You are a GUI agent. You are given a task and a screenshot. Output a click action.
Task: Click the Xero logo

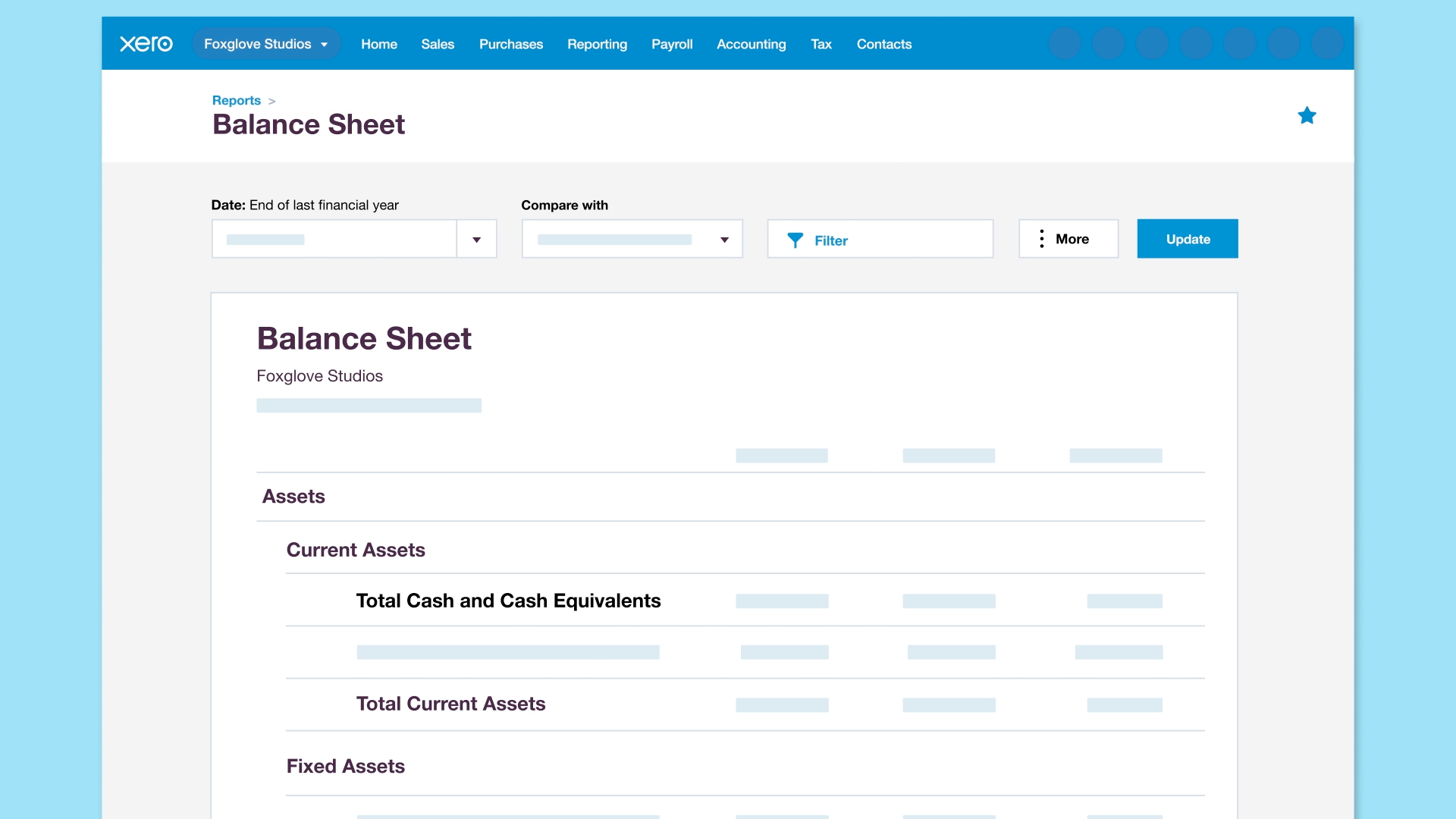[146, 44]
